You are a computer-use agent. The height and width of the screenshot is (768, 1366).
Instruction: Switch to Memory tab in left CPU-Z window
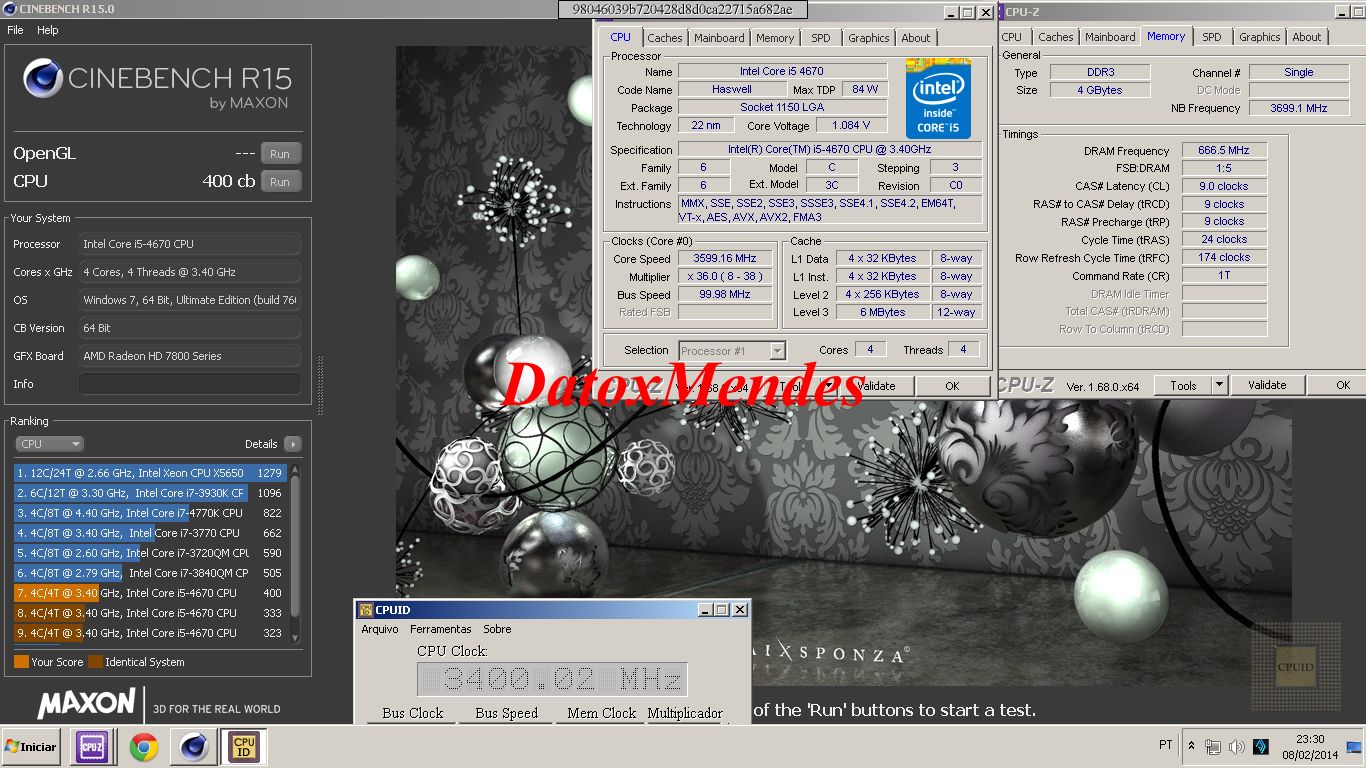(x=775, y=38)
